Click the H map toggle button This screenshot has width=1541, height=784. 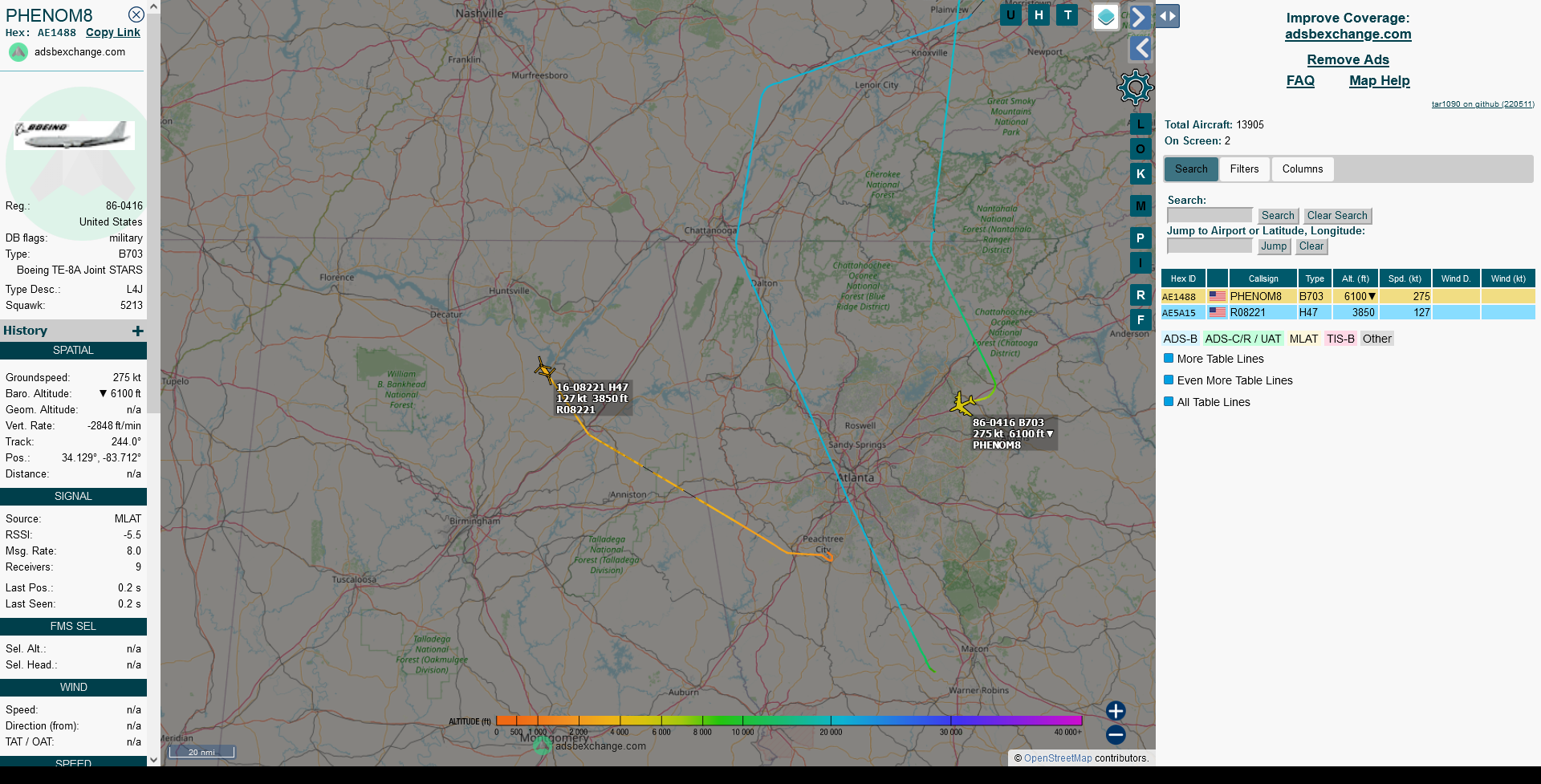tap(1039, 15)
